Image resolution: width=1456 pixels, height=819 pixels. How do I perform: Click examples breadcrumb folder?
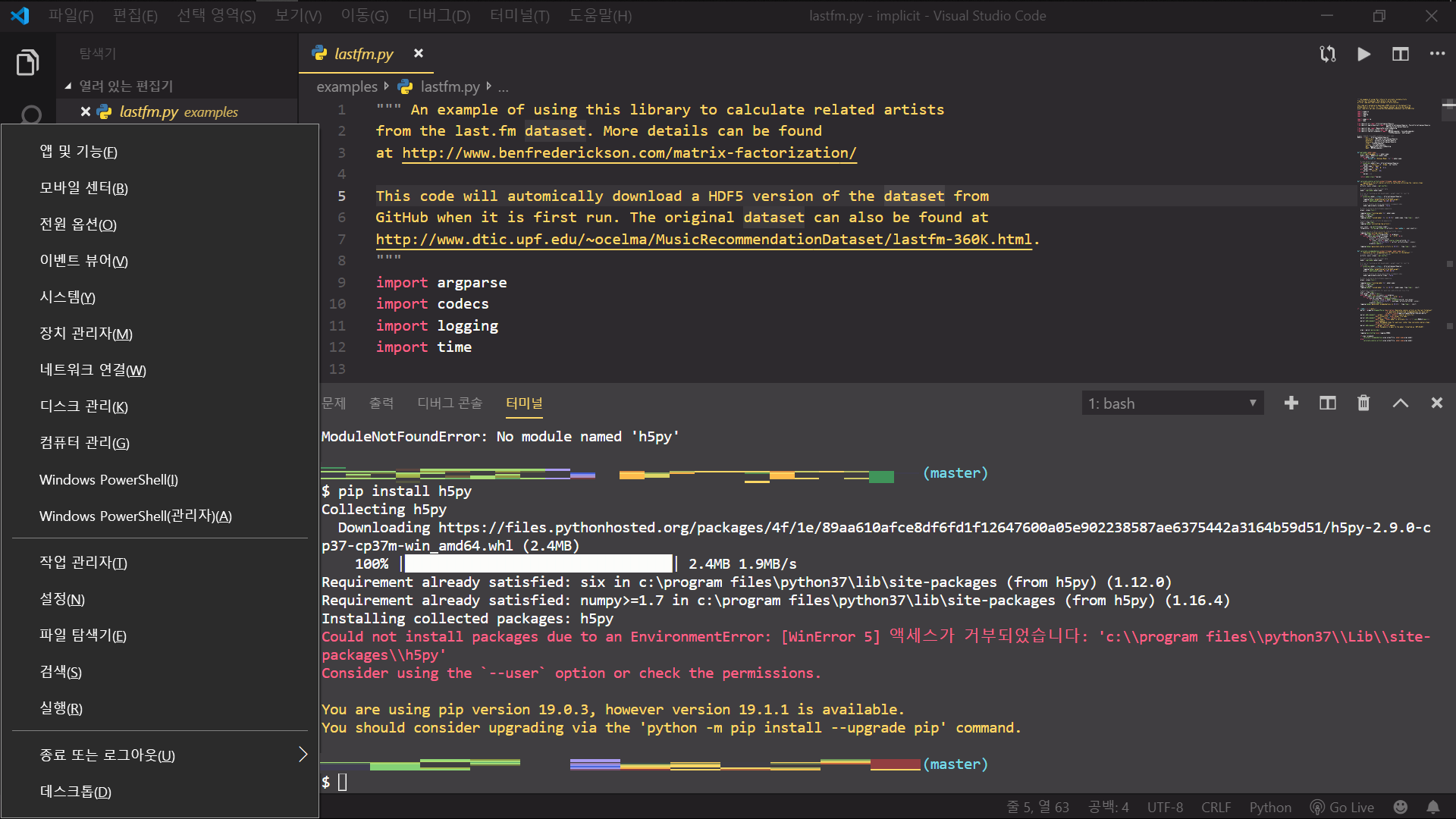347,87
